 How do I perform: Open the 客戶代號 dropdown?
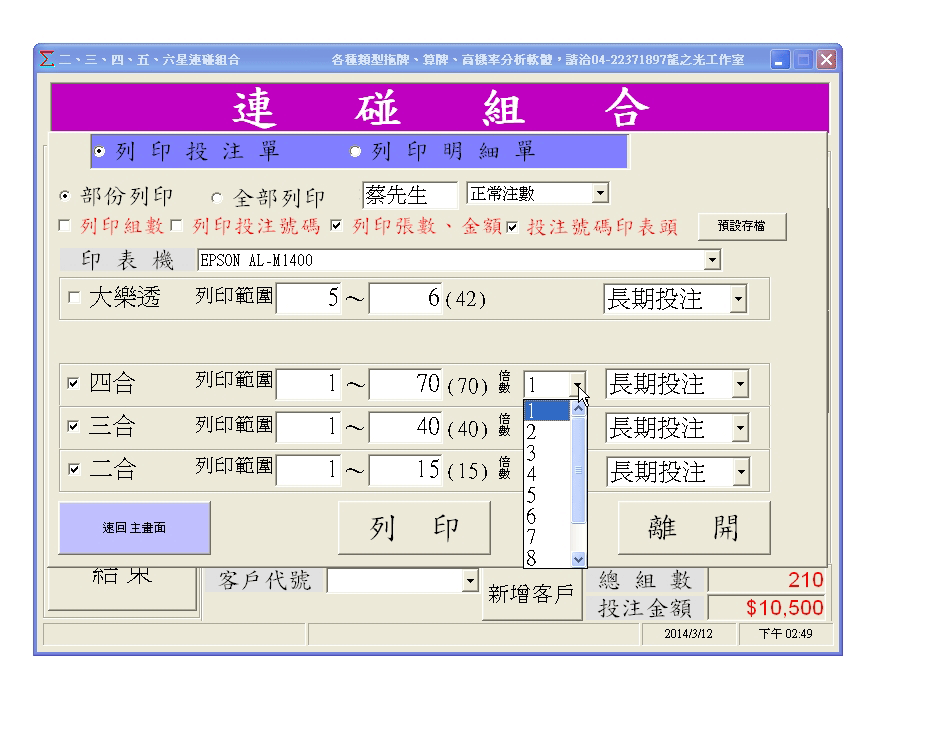click(x=470, y=581)
